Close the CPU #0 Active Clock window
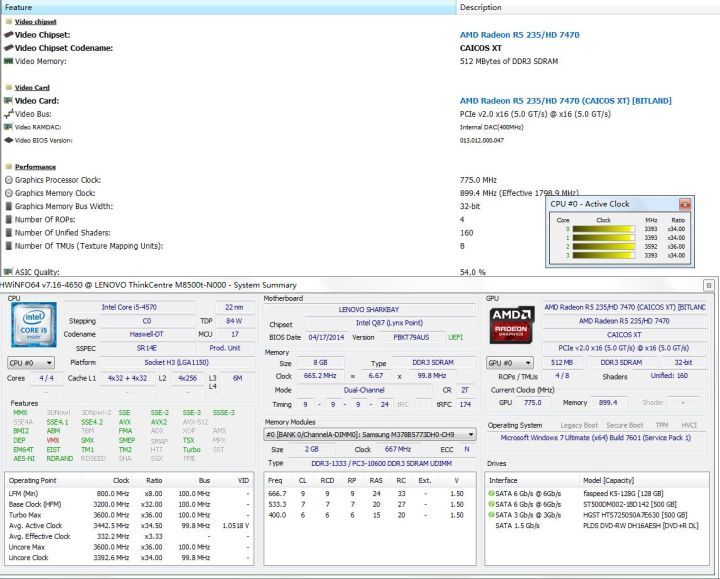 [x=683, y=203]
